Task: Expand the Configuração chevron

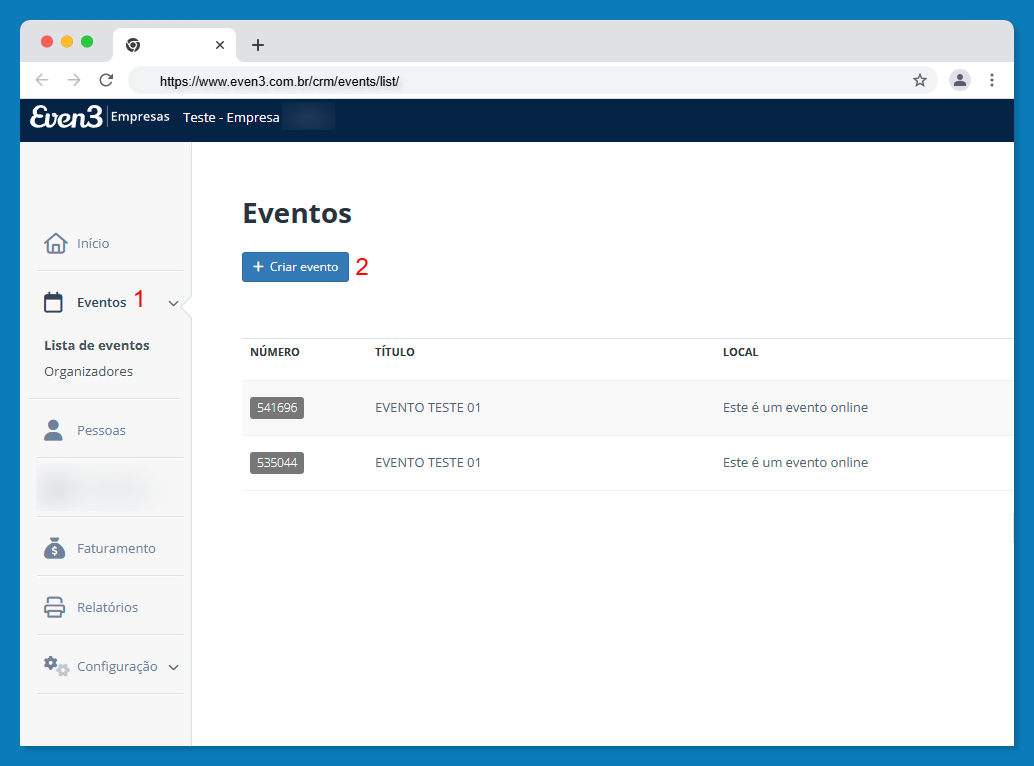Action: [x=173, y=667]
